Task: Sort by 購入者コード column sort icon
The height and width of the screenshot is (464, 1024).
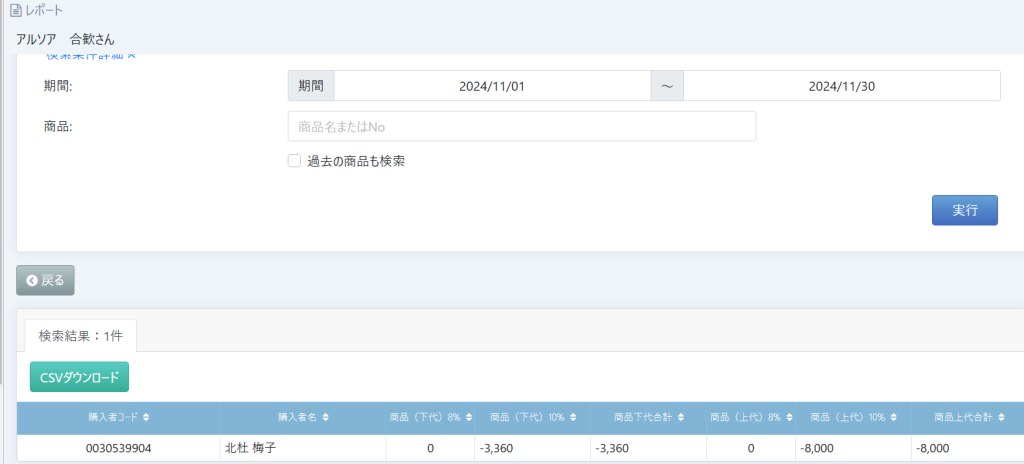Action: pyautogui.click(x=147, y=417)
